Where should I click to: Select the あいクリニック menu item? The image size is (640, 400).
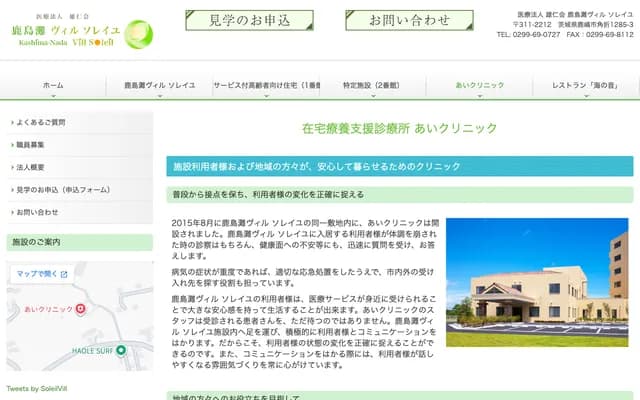point(480,85)
